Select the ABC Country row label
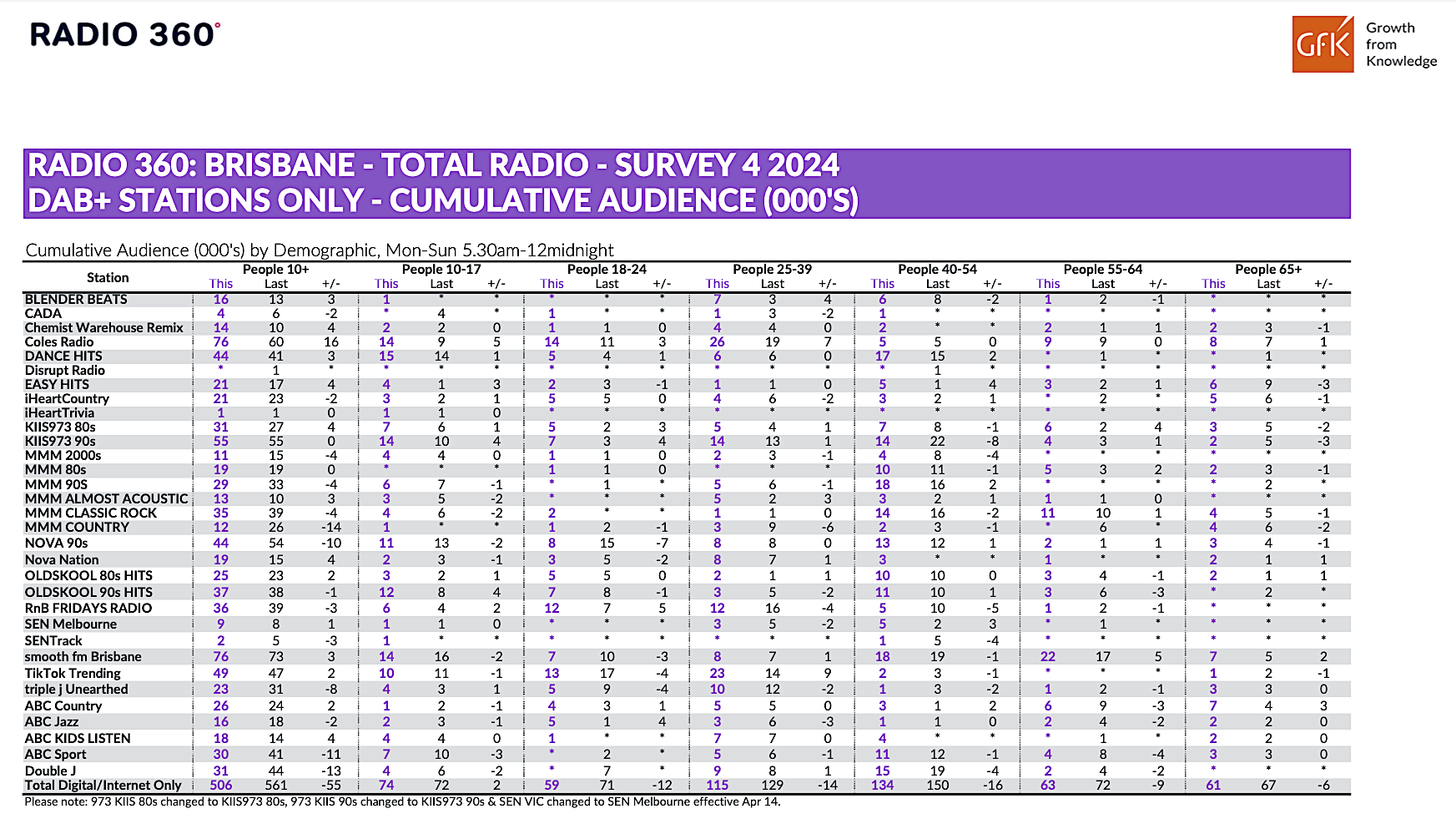 click(63, 705)
